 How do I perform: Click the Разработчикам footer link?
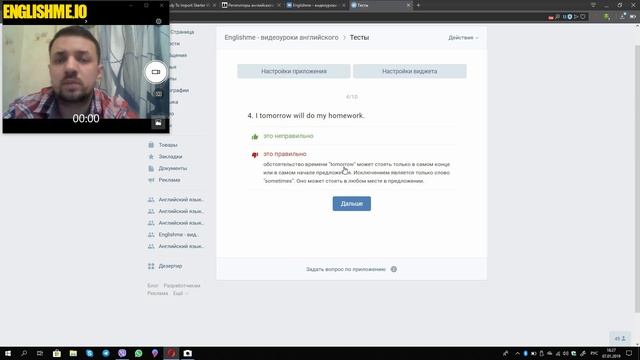pyautogui.click(x=182, y=286)
